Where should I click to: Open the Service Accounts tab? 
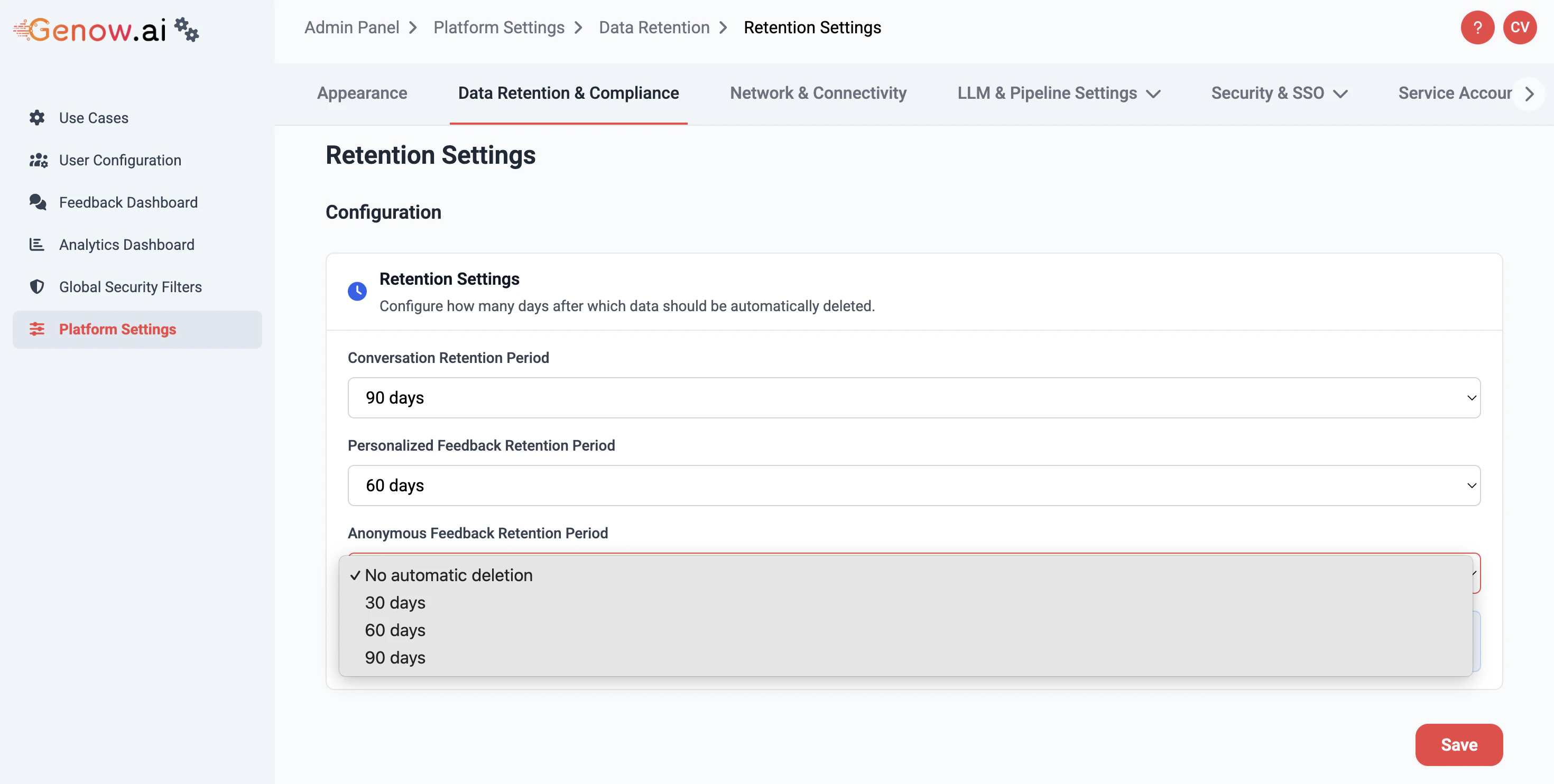pos(1455,93)
